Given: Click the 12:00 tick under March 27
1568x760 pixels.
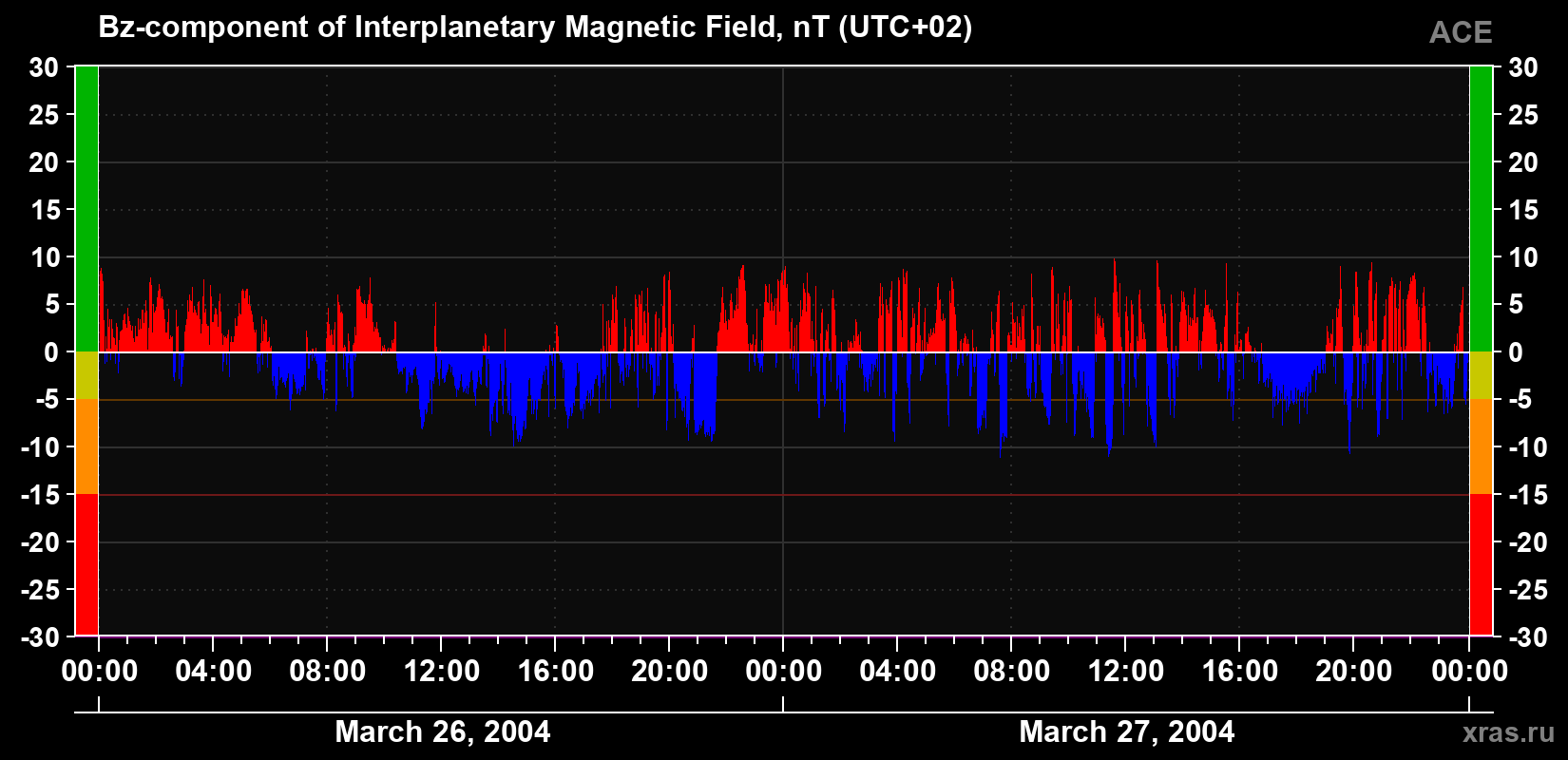Looking at the screenshot, I should [1126, 672].
